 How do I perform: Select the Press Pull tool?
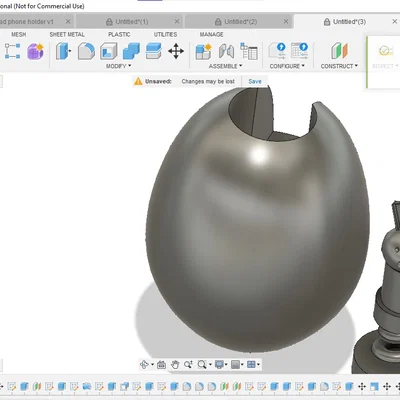click(x=64, y=51)
